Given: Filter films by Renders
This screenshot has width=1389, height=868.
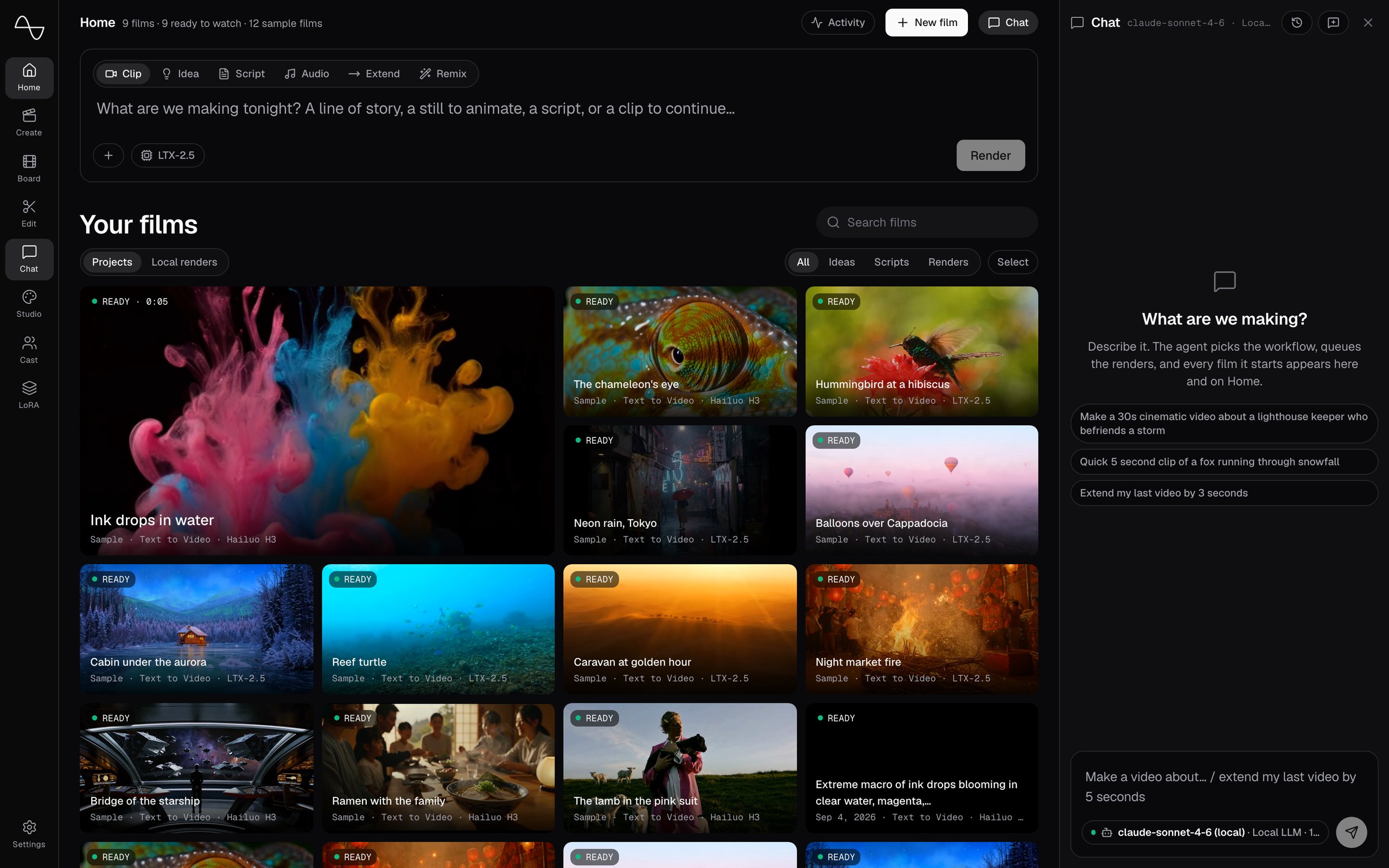Looking at the screenshot, I should 948,262.
